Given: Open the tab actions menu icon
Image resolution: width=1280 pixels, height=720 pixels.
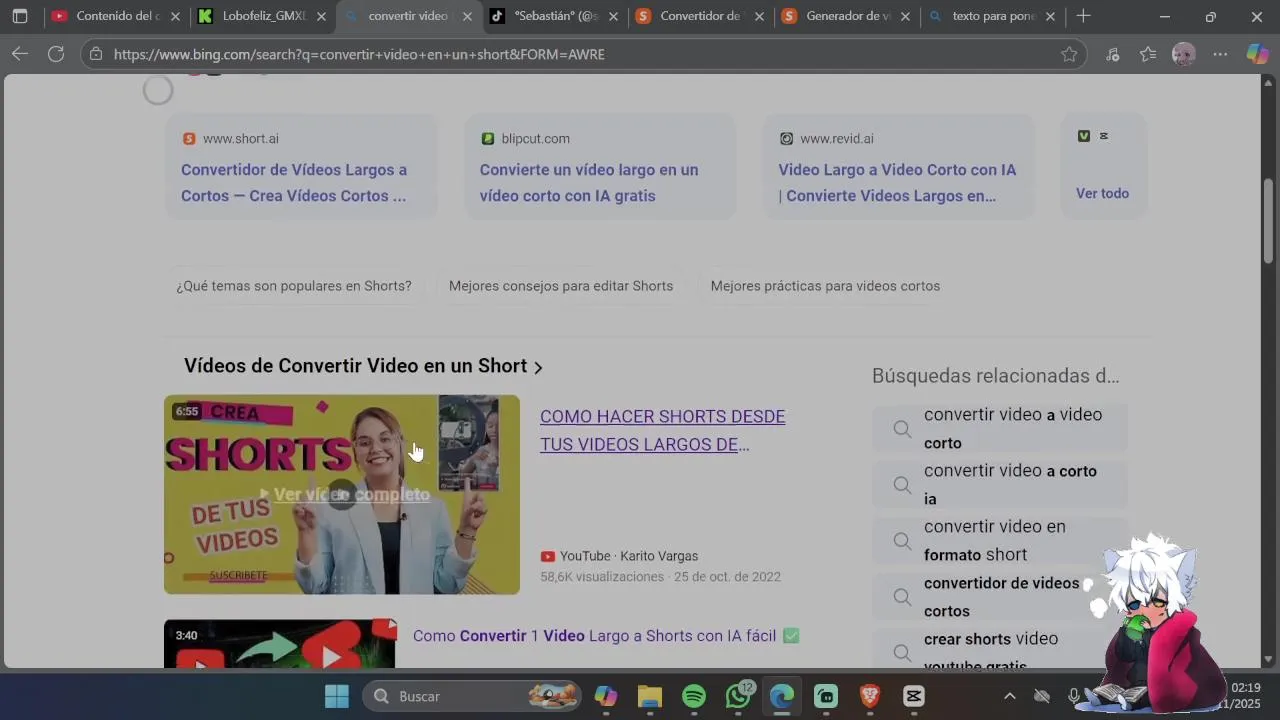Looking at the screenshot, I should (20, 16).
